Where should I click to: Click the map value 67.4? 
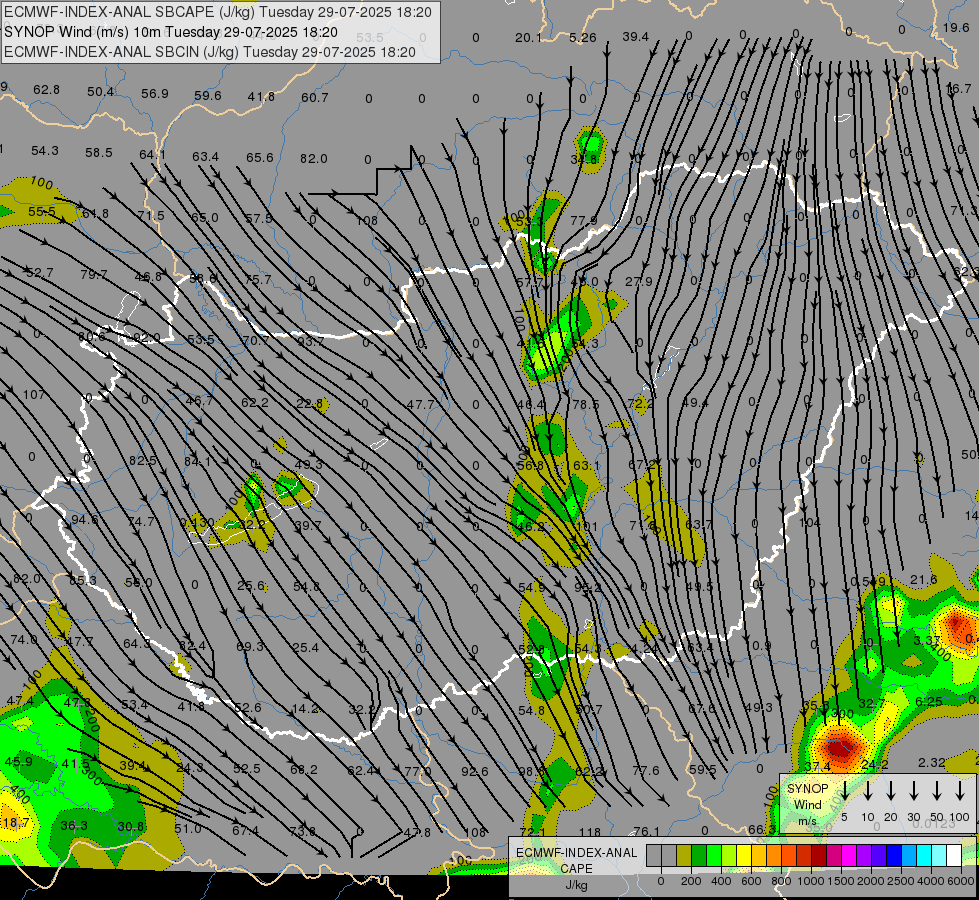[x=245, y=830]
